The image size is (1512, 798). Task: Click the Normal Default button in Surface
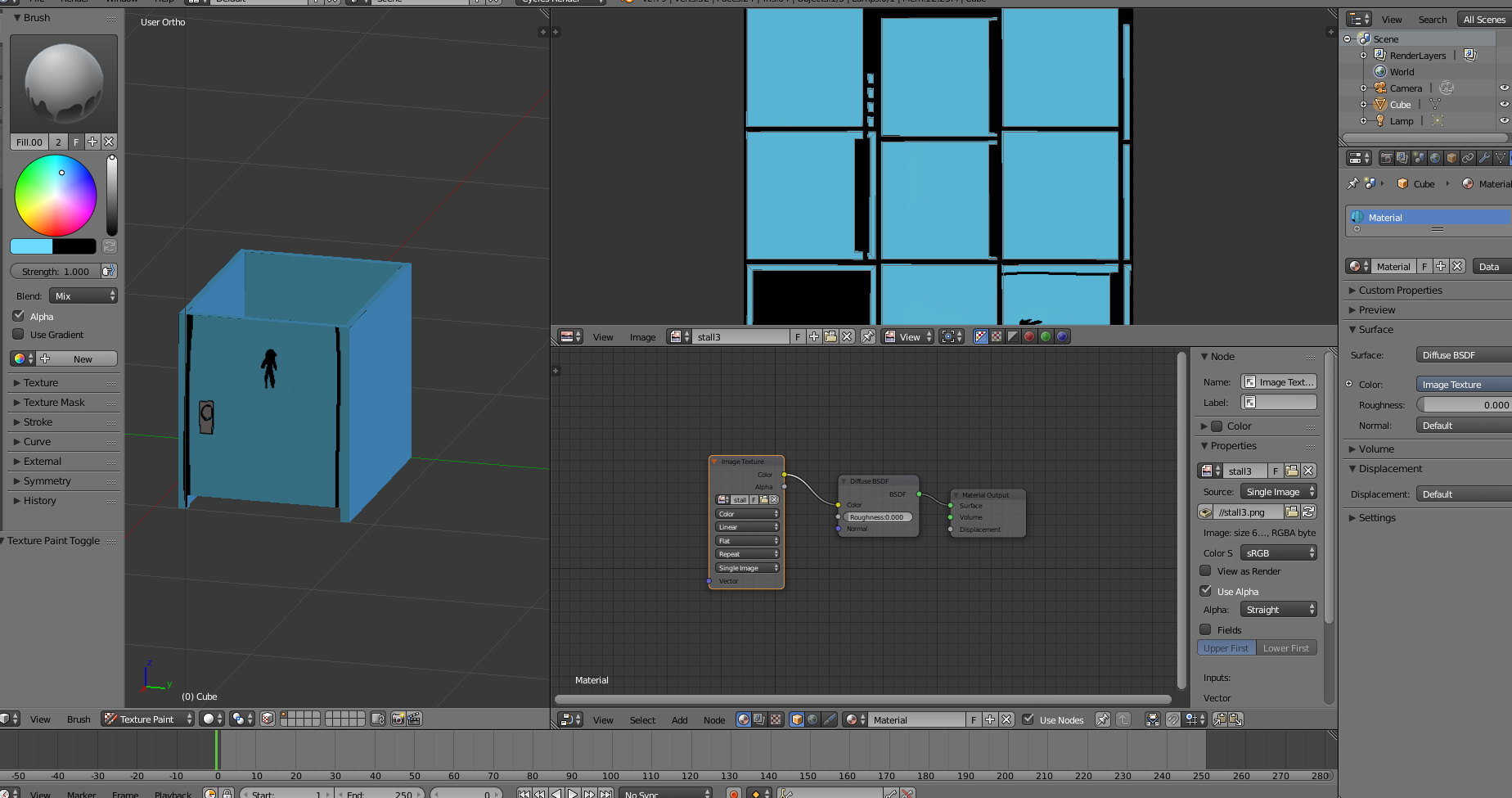click(1464, 425)
